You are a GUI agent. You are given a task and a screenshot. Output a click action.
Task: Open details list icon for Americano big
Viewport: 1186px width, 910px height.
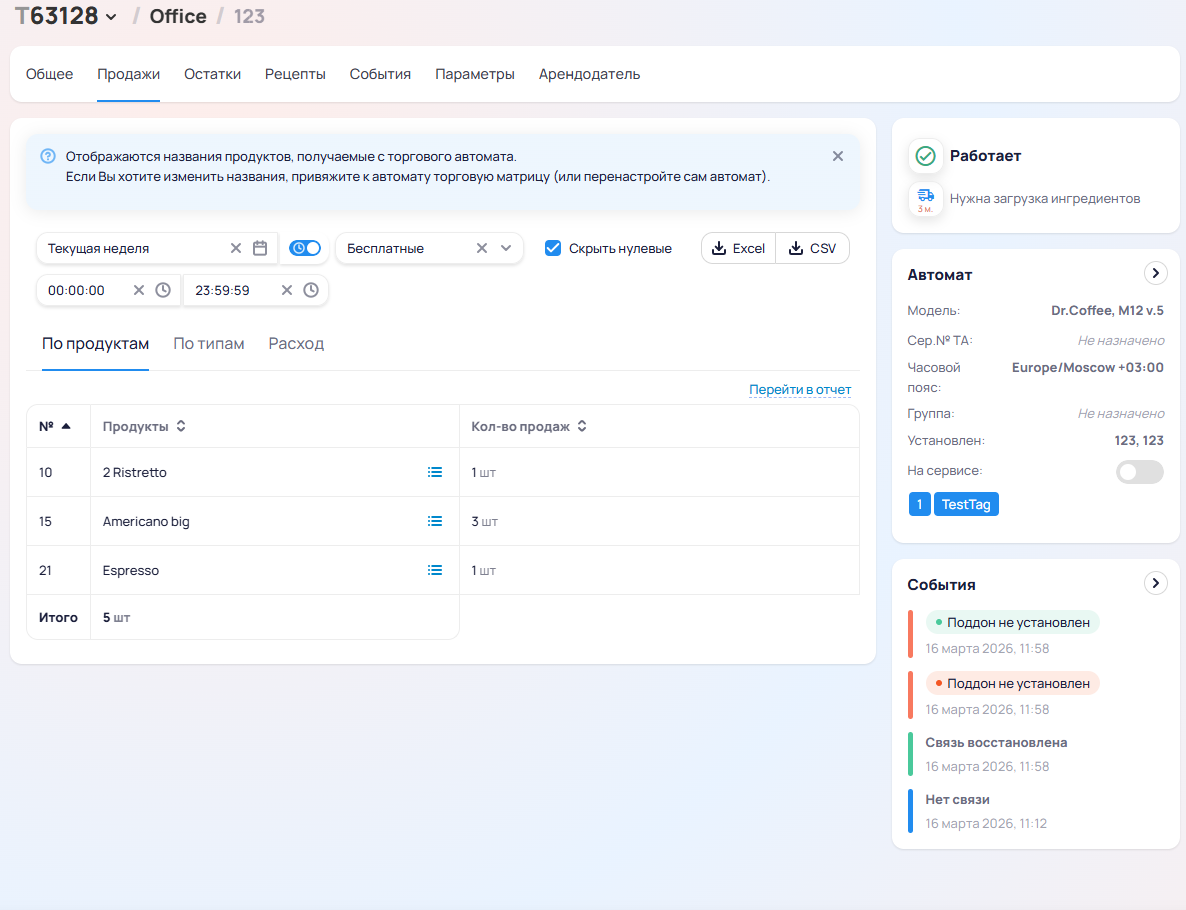click(435, 521)
